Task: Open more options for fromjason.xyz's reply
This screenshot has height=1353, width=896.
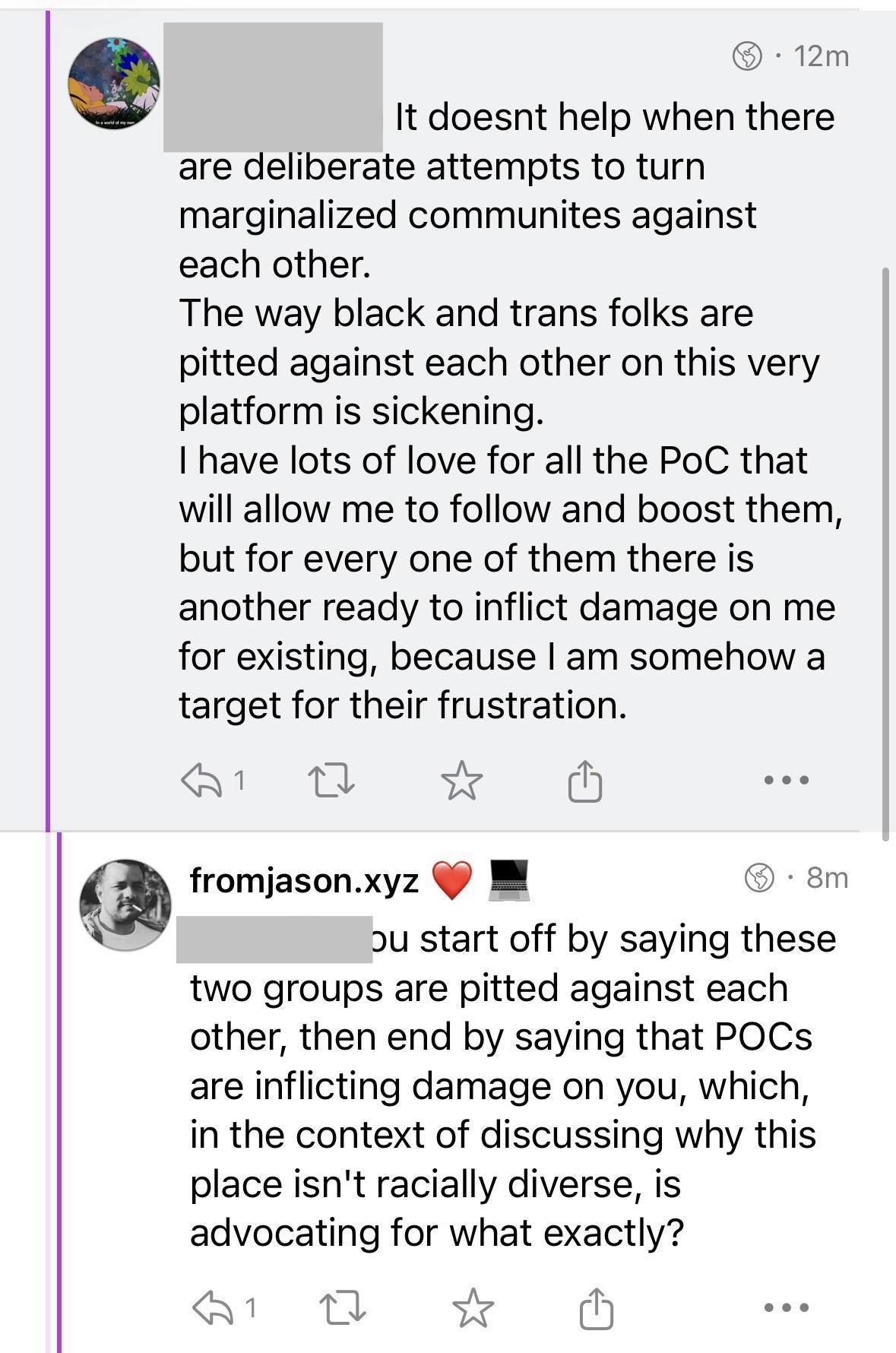Action: tap(787, 1308)
